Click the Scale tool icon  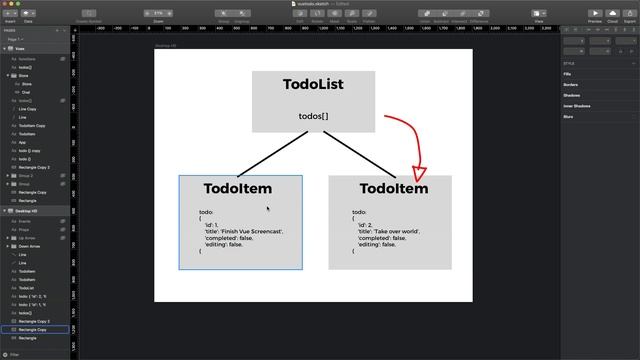click(352, 13)
